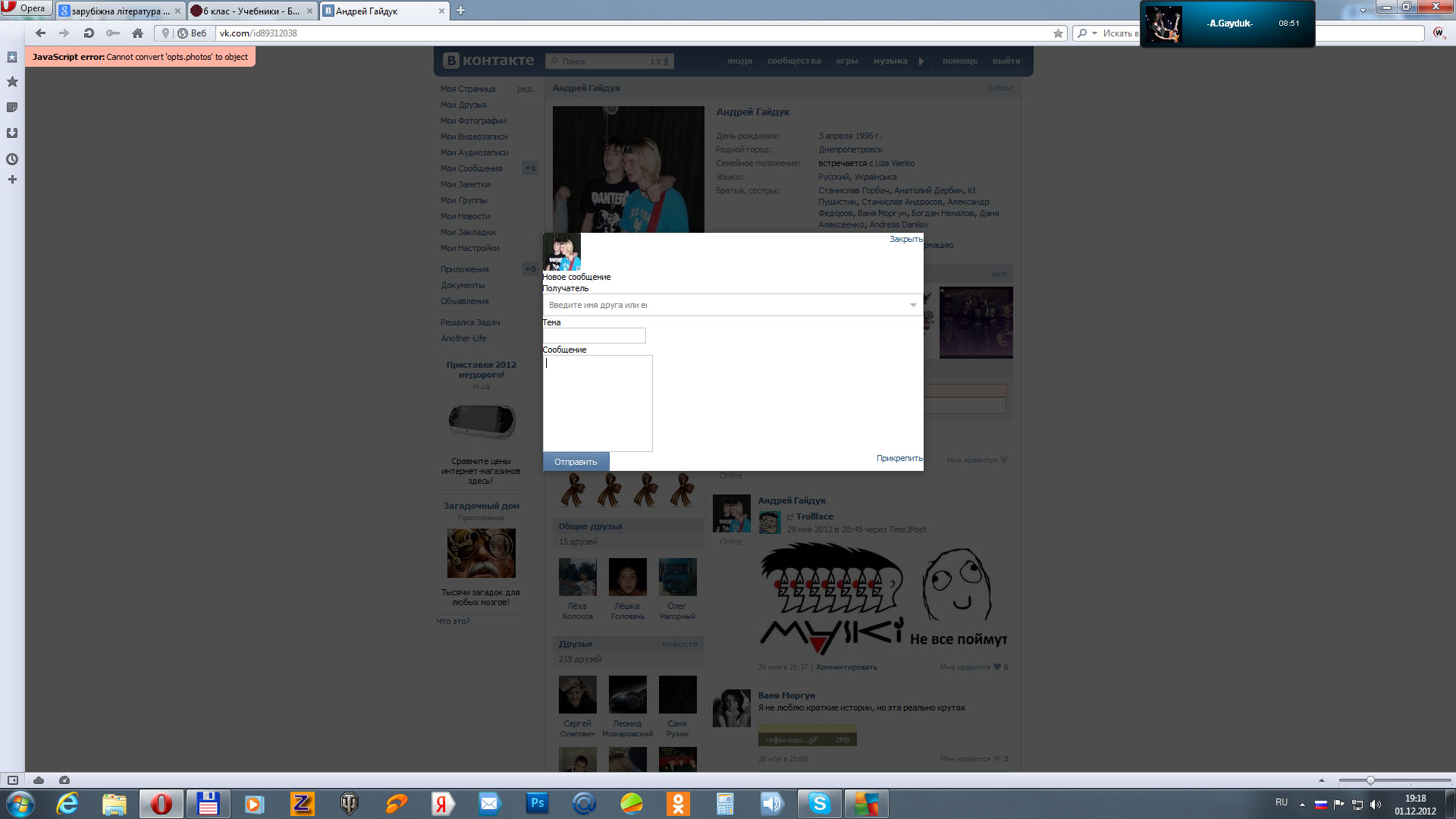Open the history clock panel in sidebar
Screen dimensions: 1456x819
[x=12, y=159]
